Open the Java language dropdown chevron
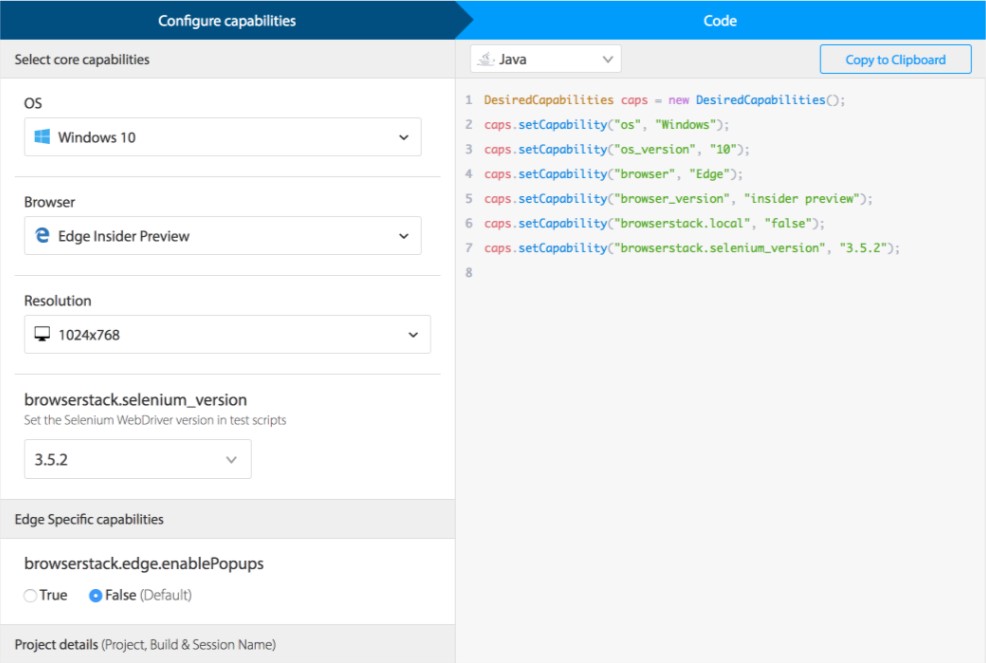The height and width of the screenshot is (663, 986). point(607,60)
